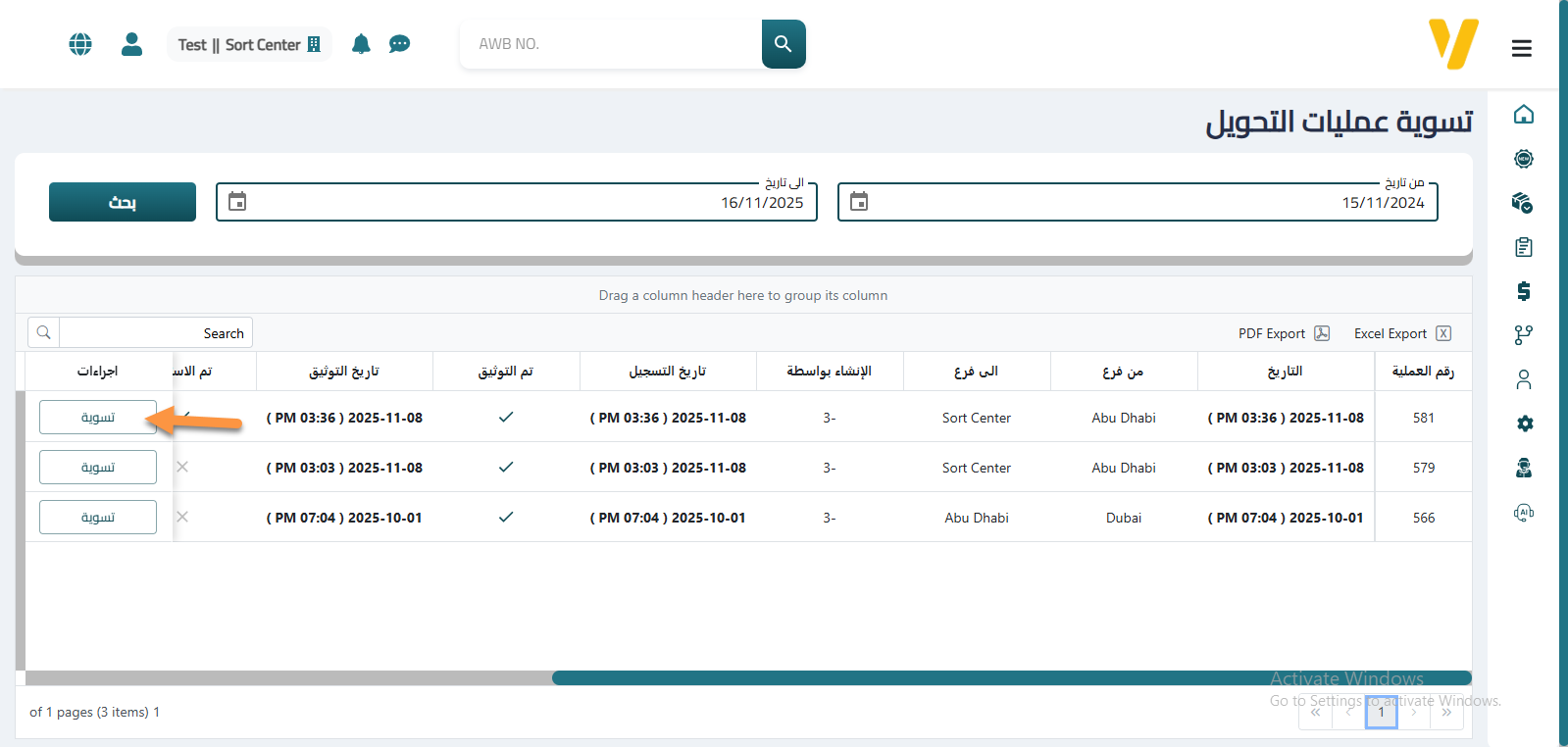Screen dimensions: 1568x747
Task: Click تسوية button for transaction 581
Action: 98,418
